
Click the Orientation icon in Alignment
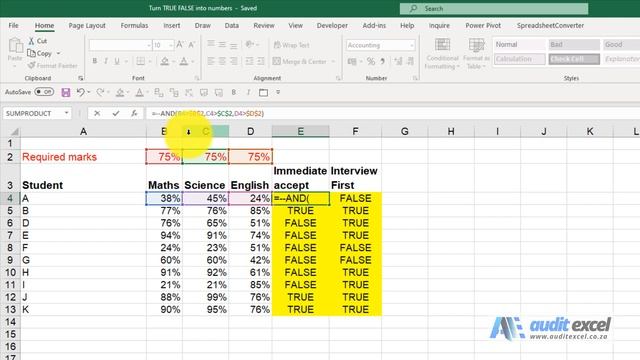[x=249, y=44]
